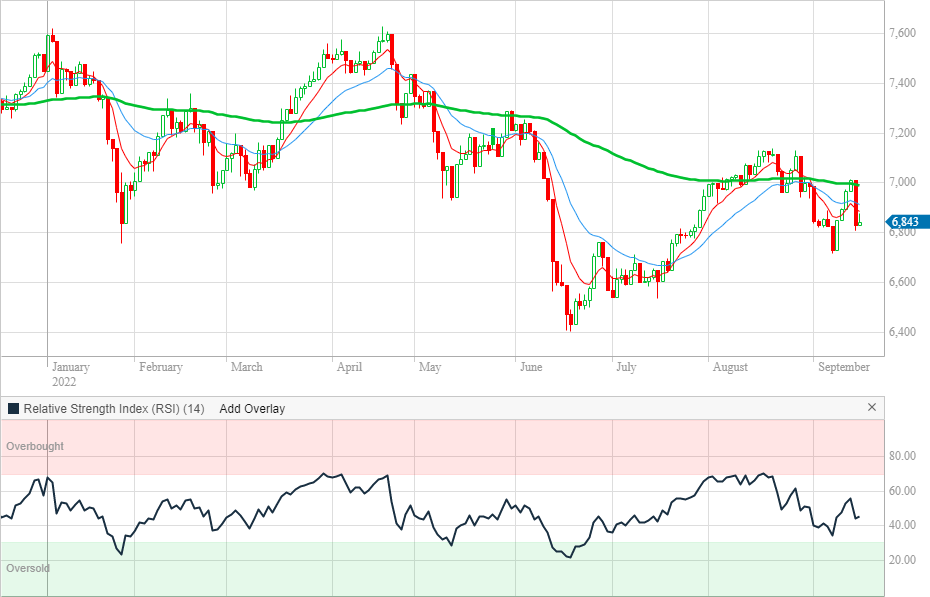The height and width of the screenshot is (597, 930).
Task: Click the Add Overlay link
Action: (252, 409)
